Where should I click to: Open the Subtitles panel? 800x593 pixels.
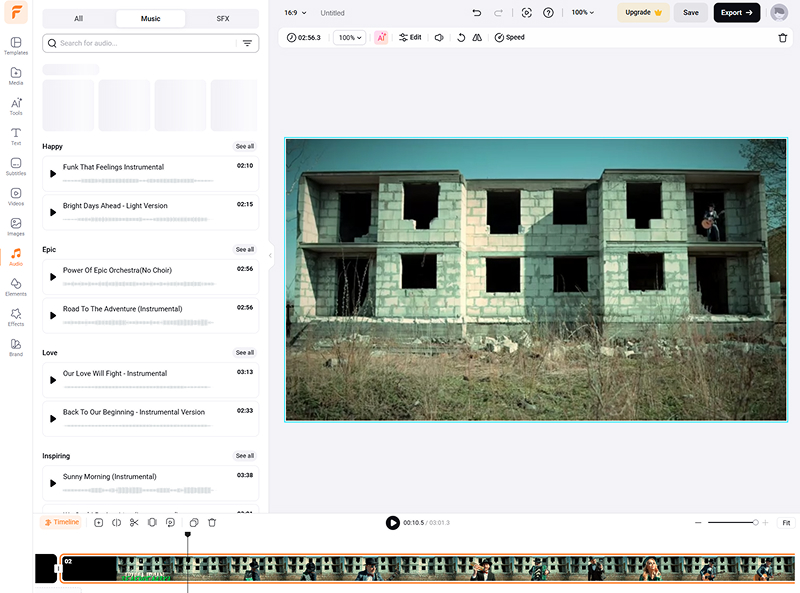pos(16,166)
